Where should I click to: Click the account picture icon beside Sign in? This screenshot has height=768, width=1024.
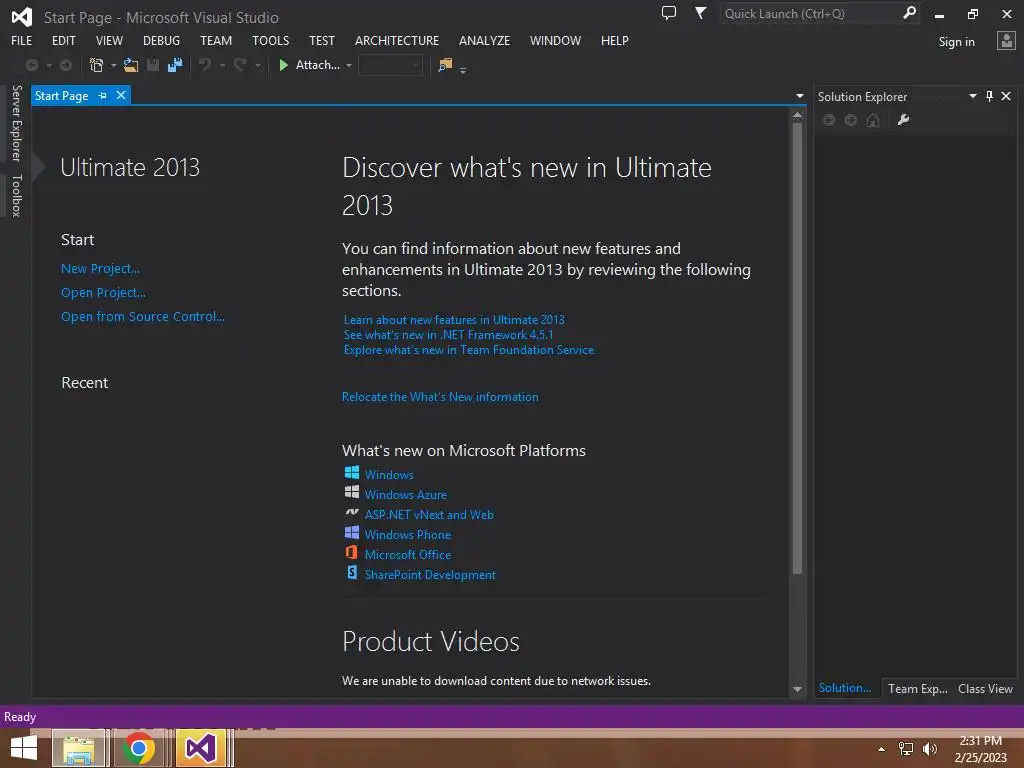pos(1006,41)
